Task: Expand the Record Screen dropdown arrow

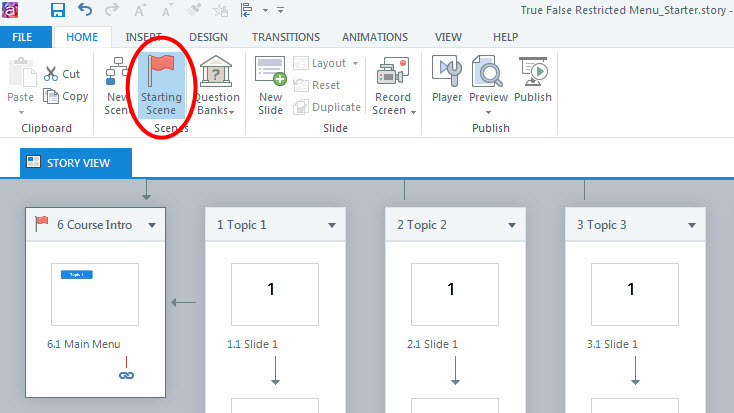Action: 413,112
